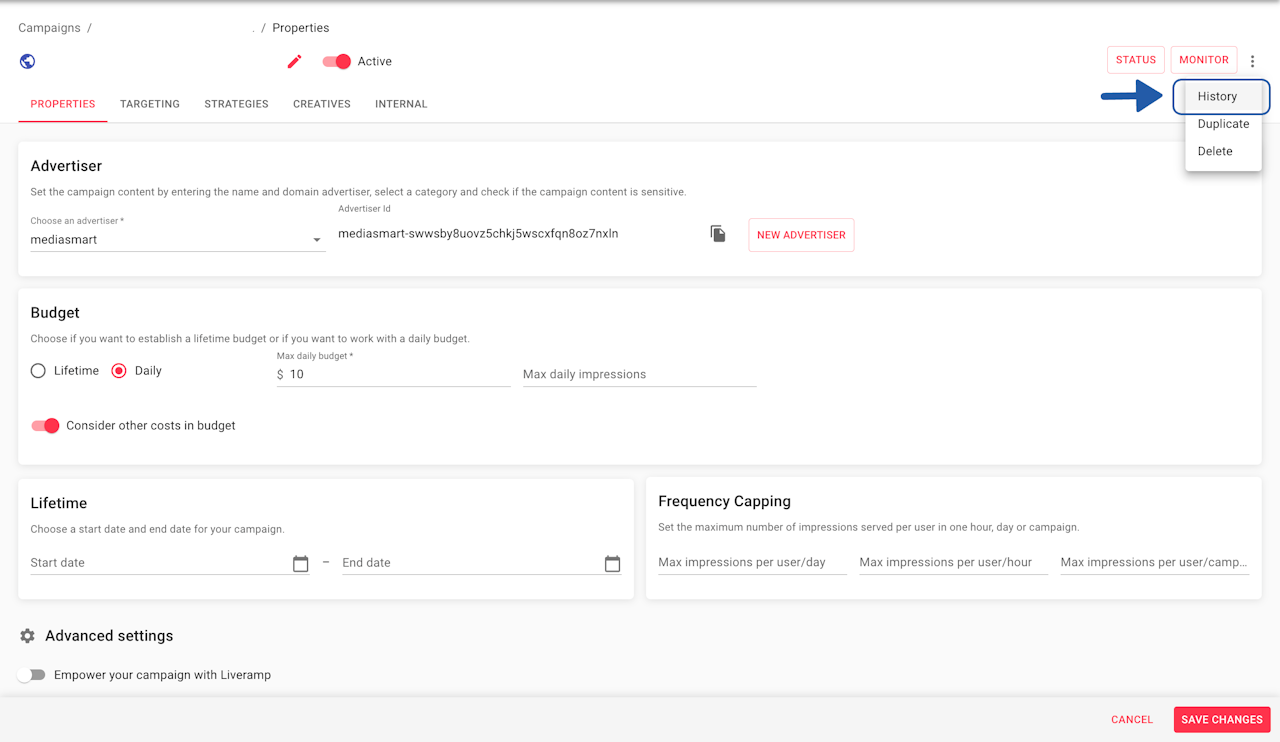Click the Save Changes button

1221,720
